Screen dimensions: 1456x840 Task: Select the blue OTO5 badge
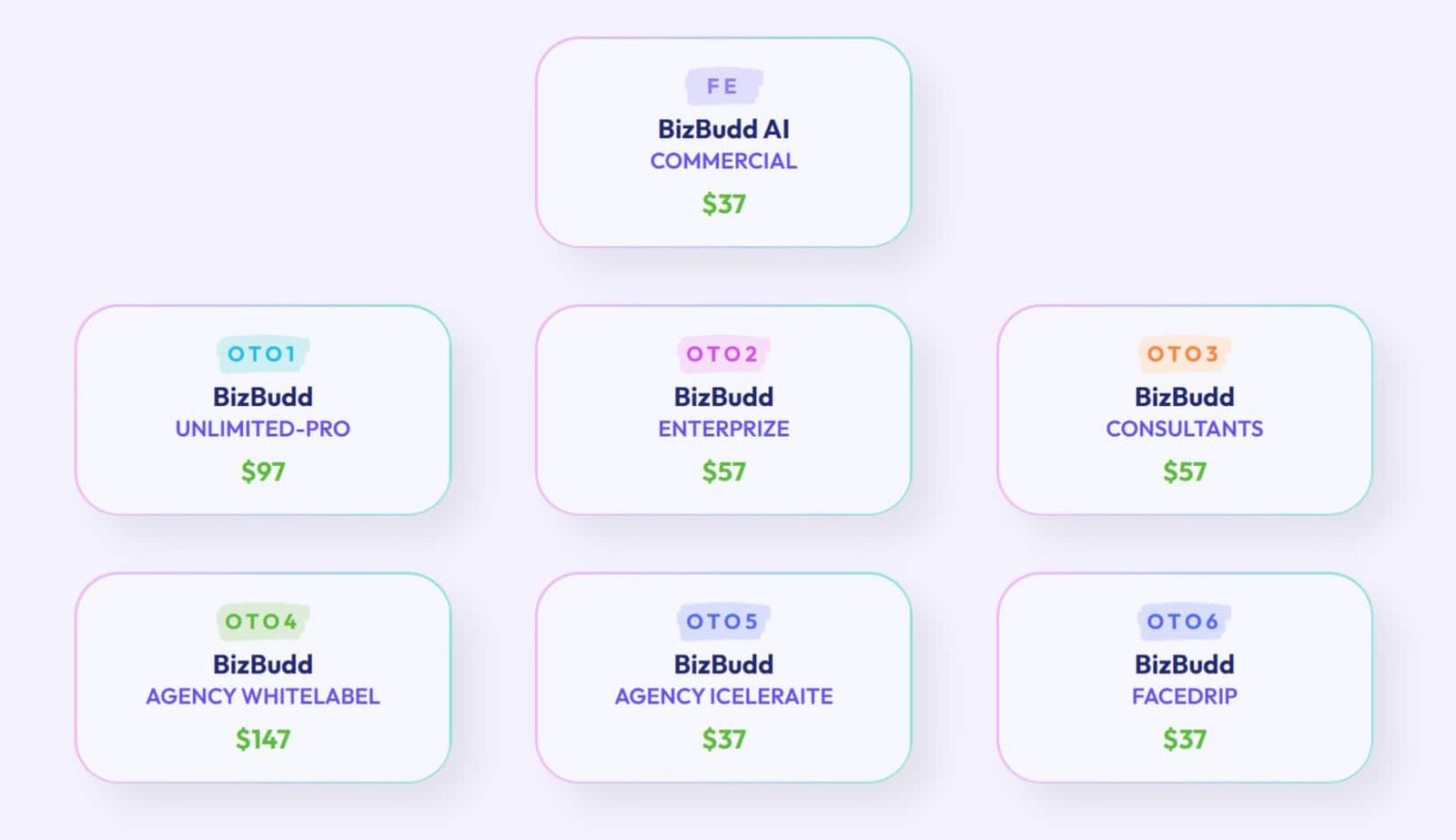tap(723, 622)
